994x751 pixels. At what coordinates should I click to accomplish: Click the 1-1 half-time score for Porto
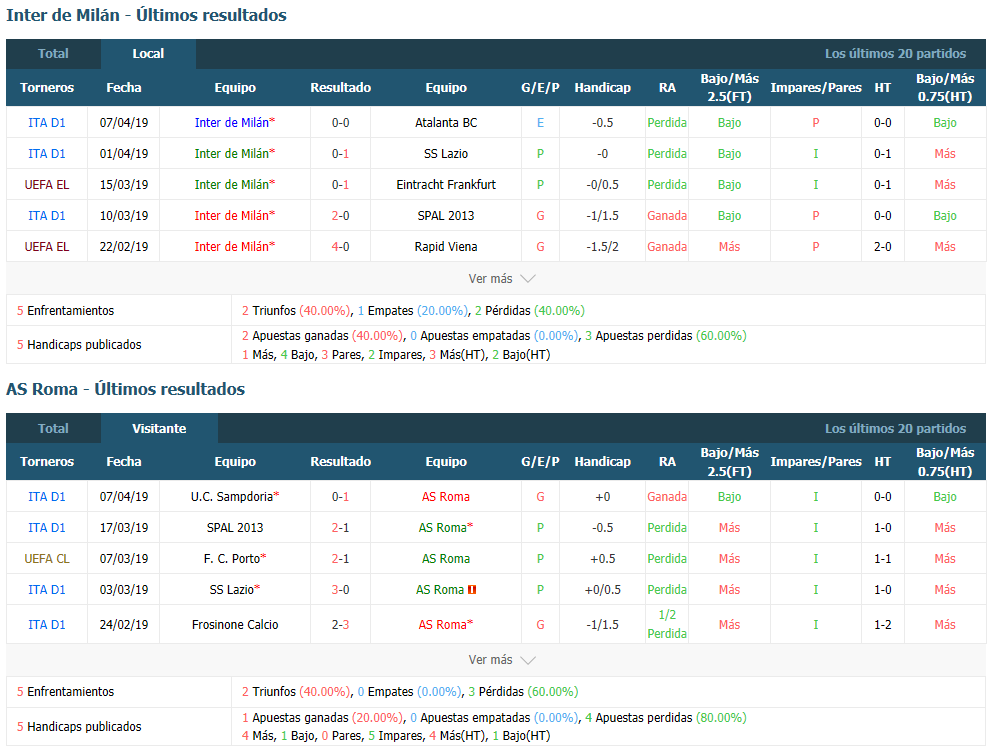tap(882, 559)
